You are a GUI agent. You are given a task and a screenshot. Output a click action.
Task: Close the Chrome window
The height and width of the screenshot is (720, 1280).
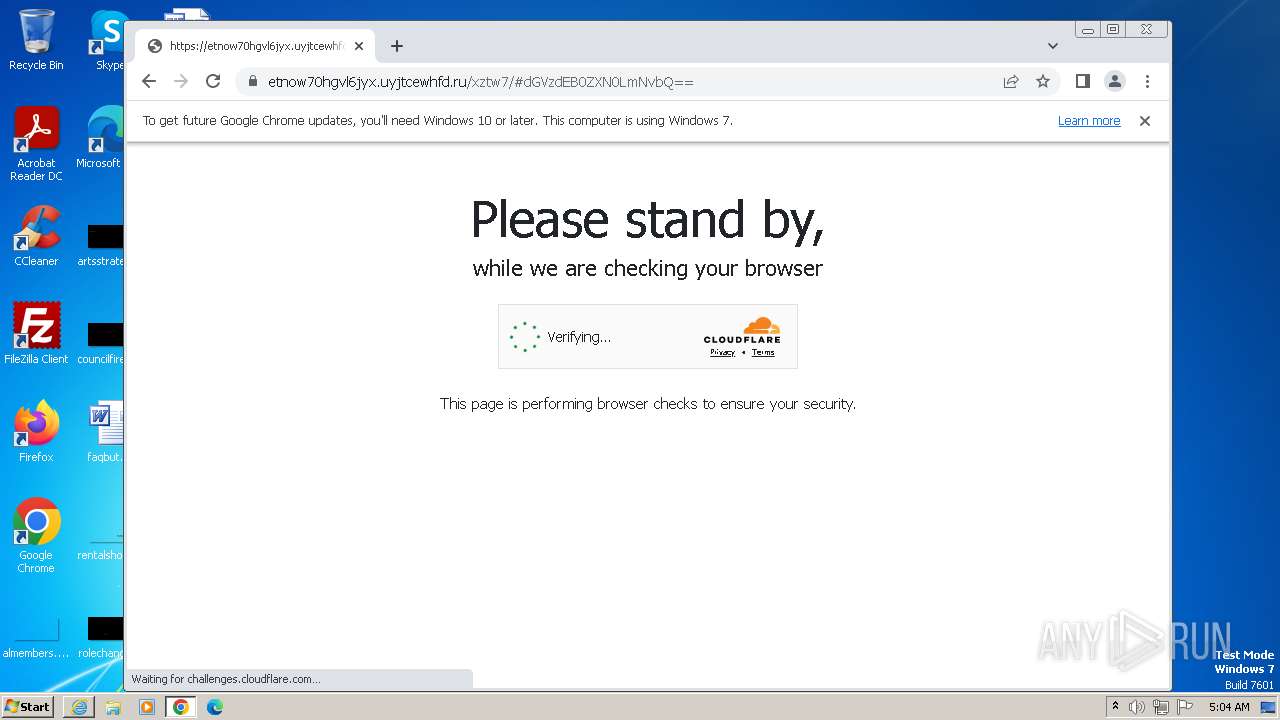click(1147, 30)
